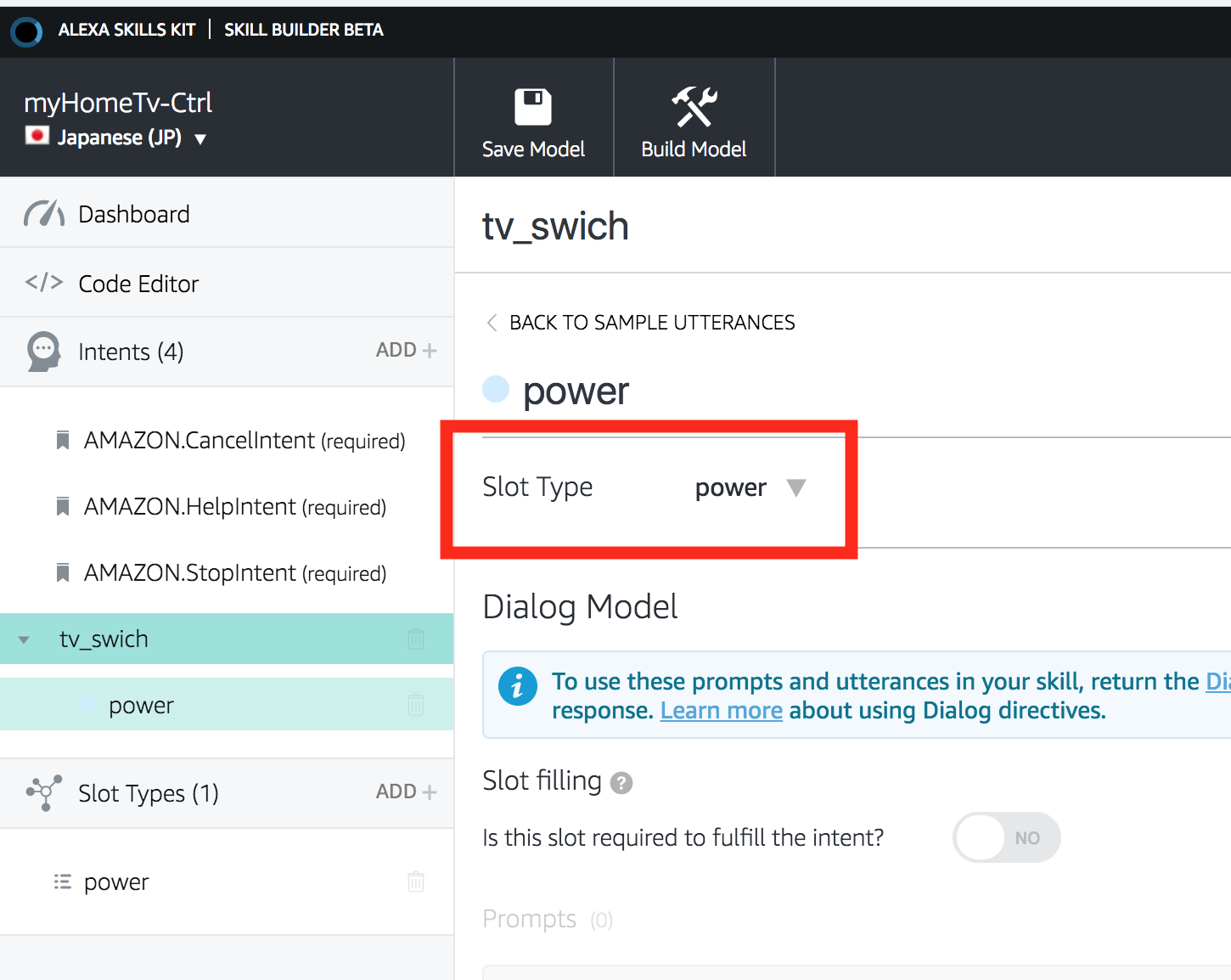This screenshot has width=1231, height=980.
Task: Open the Code Editor section
Action: pyautogui.click(x=227, y=284)
